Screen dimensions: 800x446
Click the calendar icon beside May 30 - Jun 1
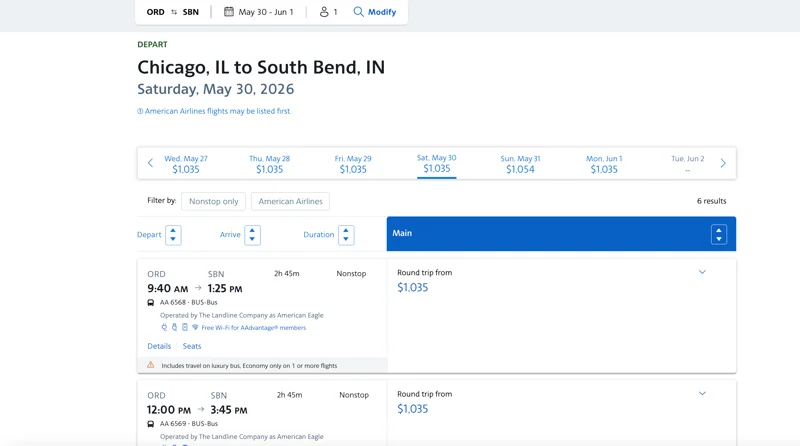(229, 12)
